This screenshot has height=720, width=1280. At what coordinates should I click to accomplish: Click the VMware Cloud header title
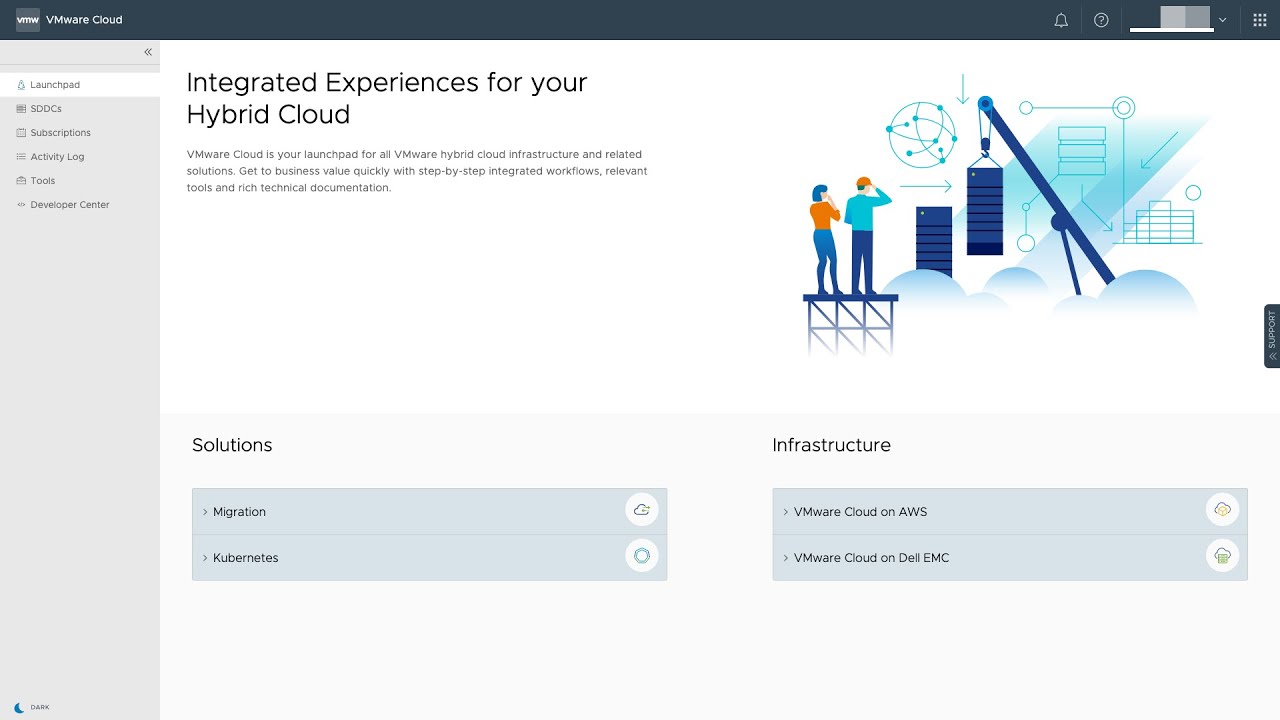point(84,20)
